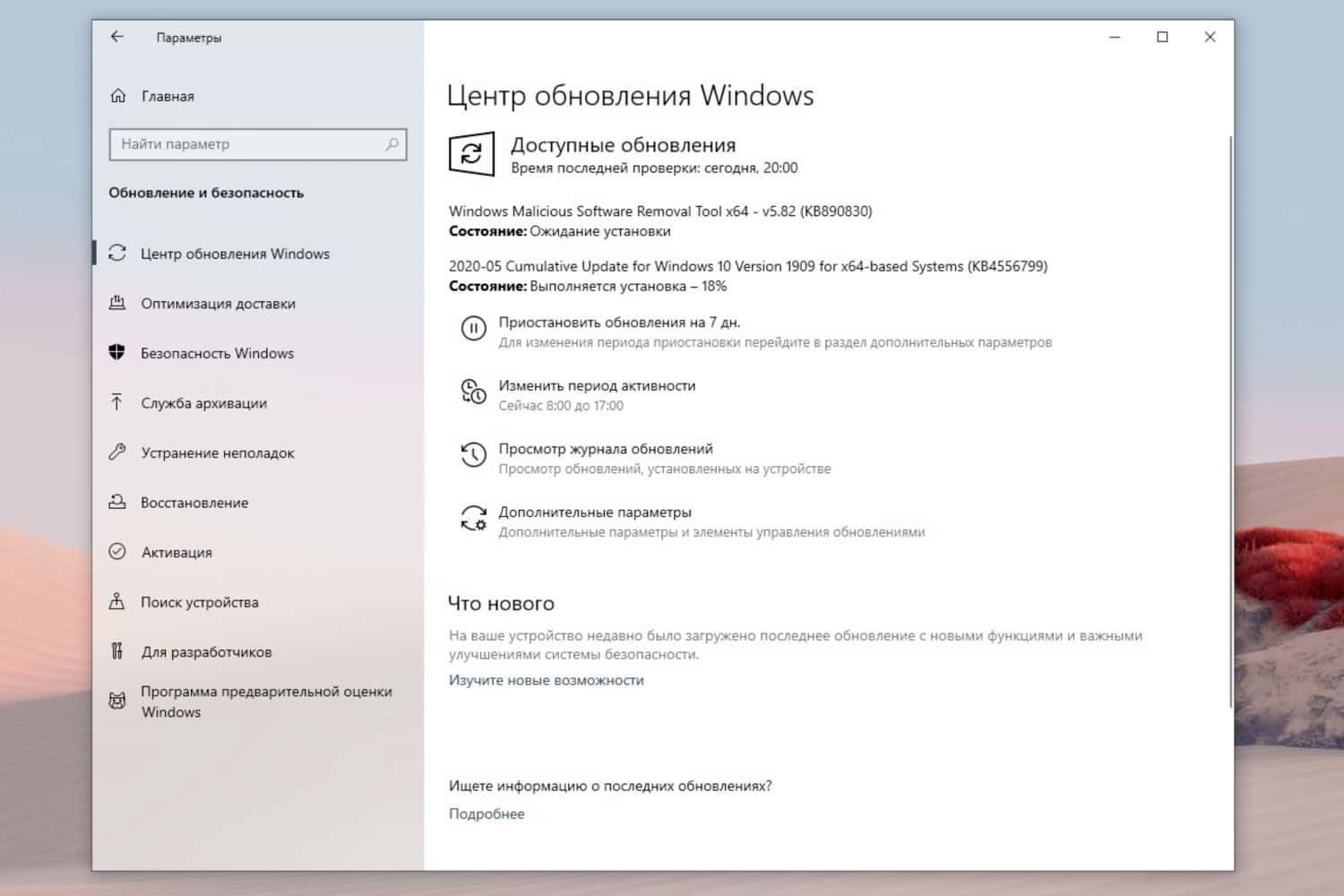The width and height of the screenshot is (1344, 896).
Task: Open the update history icon
Action: pos(473,455)
